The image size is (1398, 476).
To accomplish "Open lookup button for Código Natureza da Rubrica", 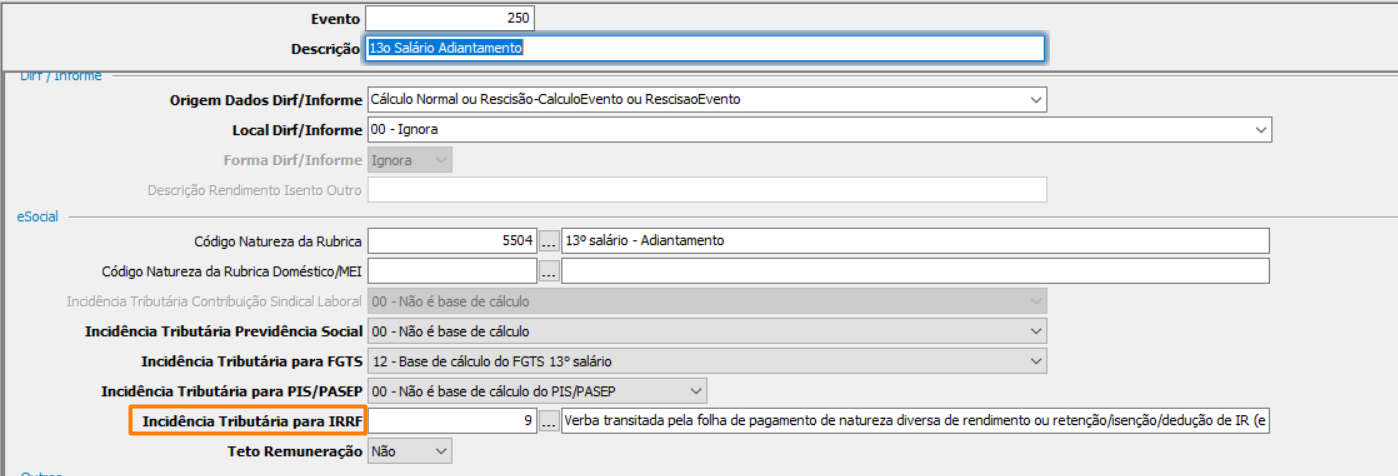I will [549, 241].
